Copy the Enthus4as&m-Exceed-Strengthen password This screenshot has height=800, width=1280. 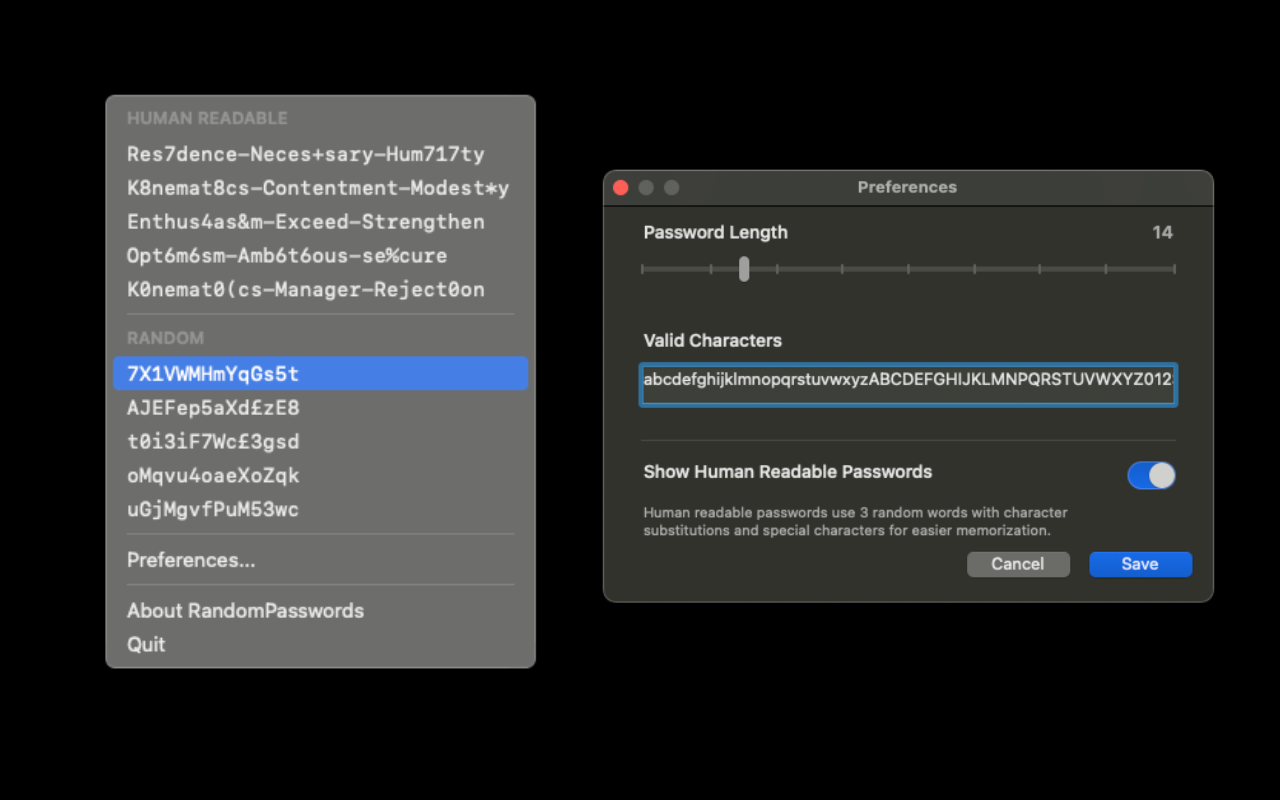(x=305, y=222)
